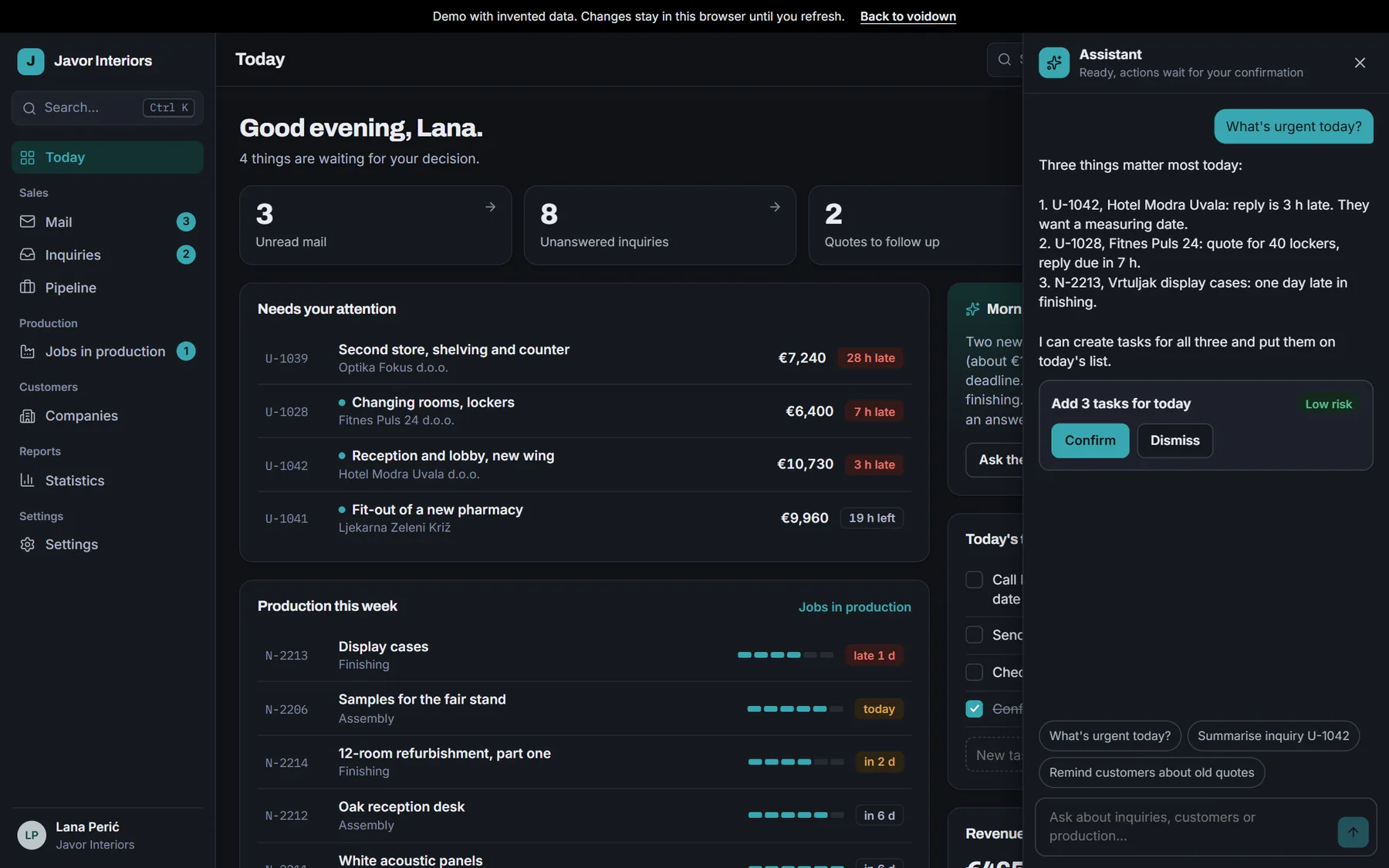The height and width of the screenshot is (868, 1389).
Task: Click the Assistant sparkle avatar icon
Action: point(1054,62)
